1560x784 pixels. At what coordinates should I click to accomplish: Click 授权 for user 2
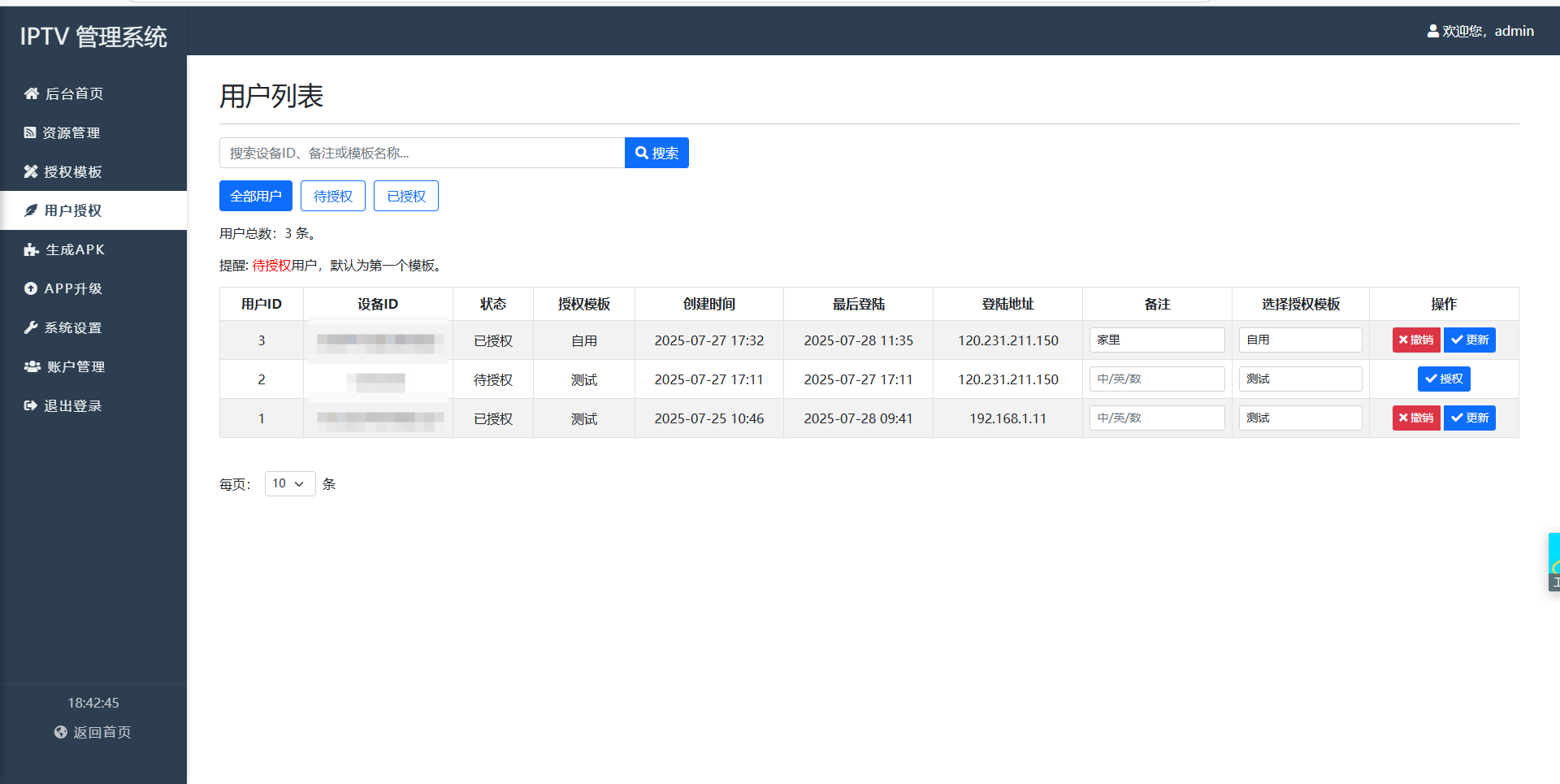[x=1444, y=379]
